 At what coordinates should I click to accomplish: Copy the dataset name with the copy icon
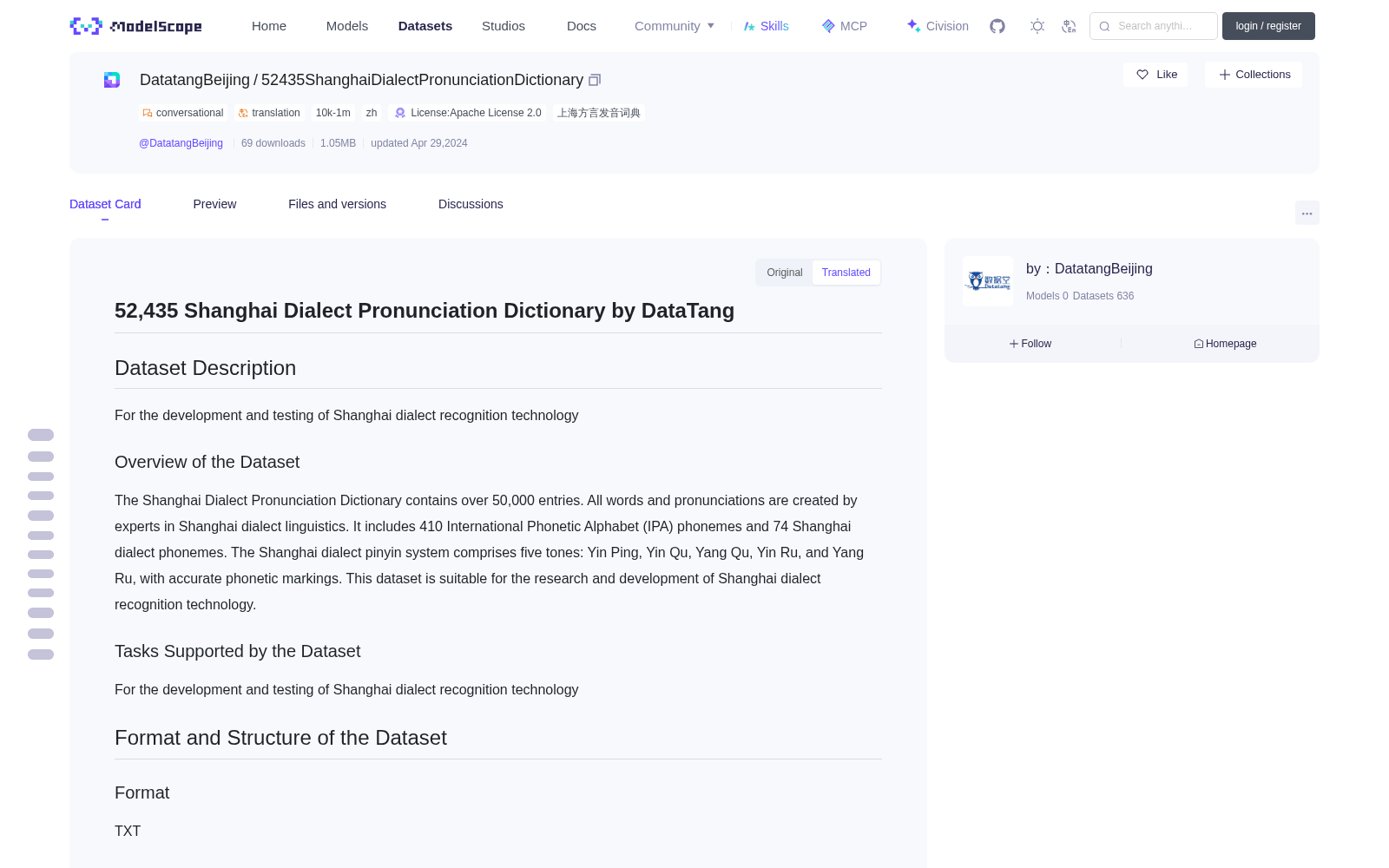pyautogui.click(x=595, y=80)
